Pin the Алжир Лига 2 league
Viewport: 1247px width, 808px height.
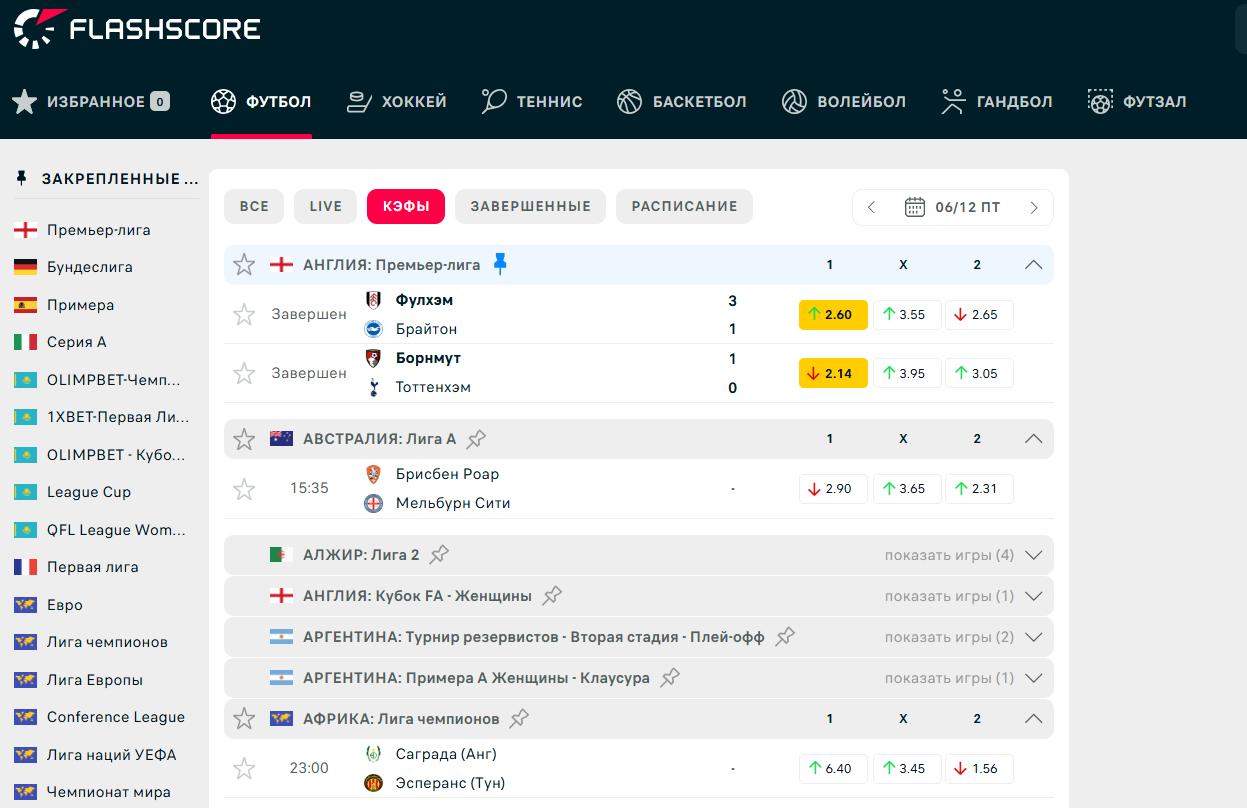pyautogui.click(x=439, y=554)
